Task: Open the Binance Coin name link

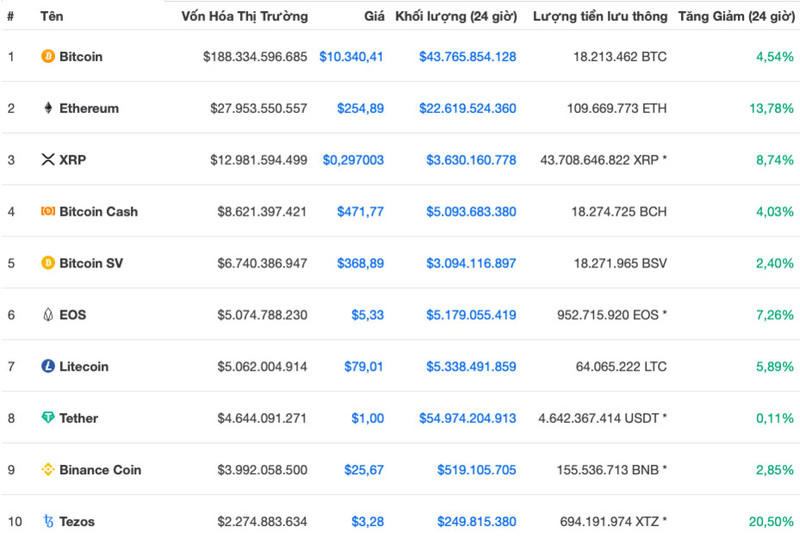Action: coord(100,470)
